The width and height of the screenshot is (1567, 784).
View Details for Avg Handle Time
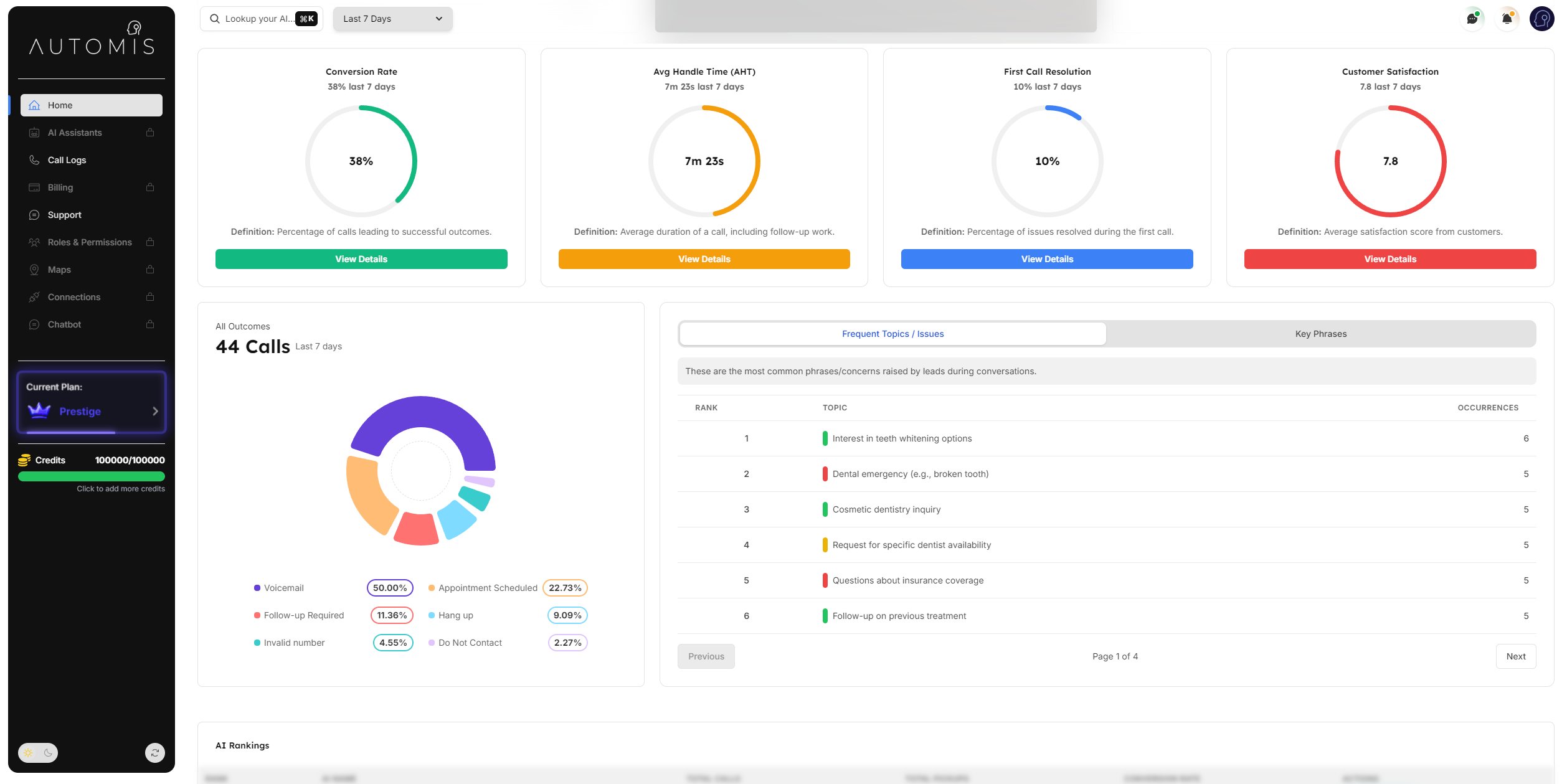704,259
